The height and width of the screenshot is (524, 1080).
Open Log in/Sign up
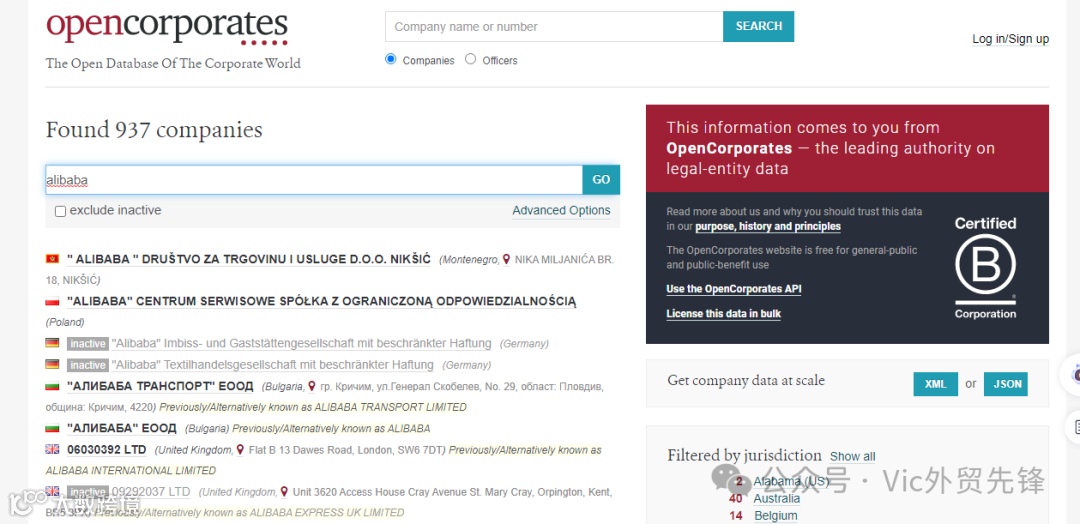coord(1010,39)
